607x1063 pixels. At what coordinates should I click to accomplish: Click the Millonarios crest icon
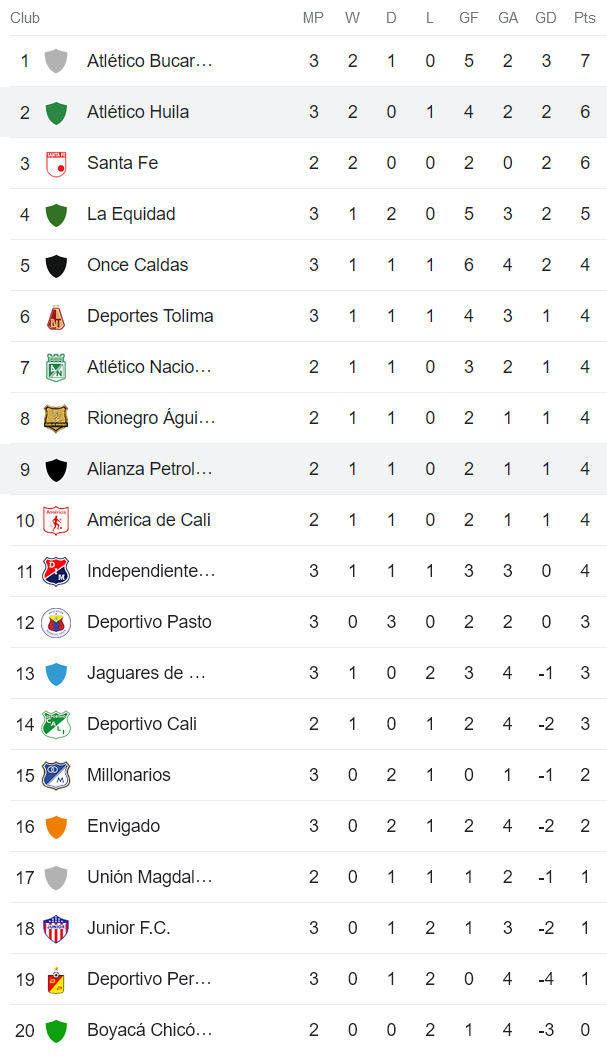coord(57,775)
